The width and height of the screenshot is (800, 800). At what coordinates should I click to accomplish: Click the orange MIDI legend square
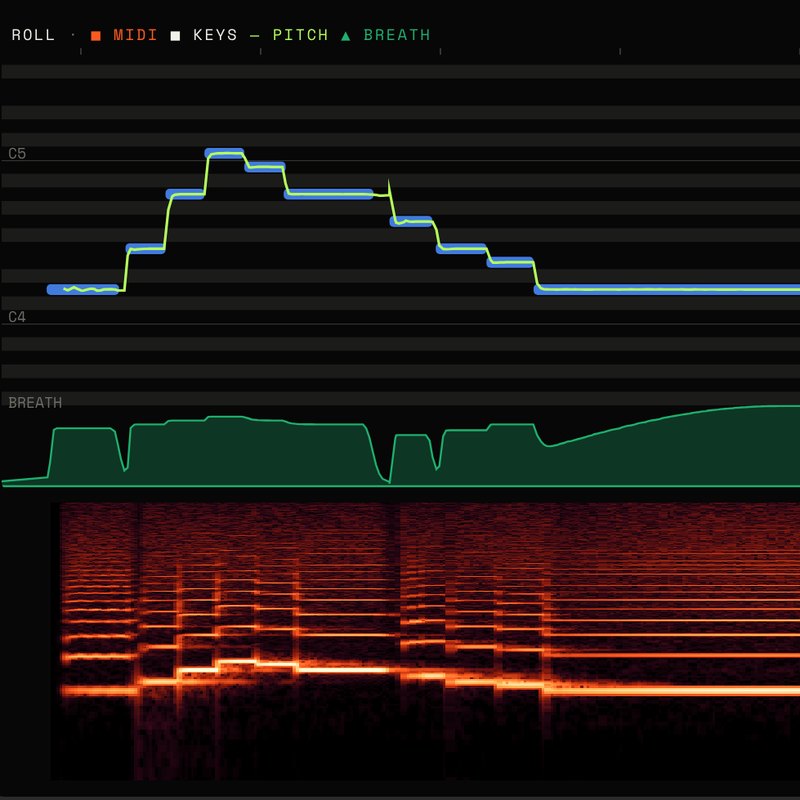pyautogui.click(x=95, y=35)
